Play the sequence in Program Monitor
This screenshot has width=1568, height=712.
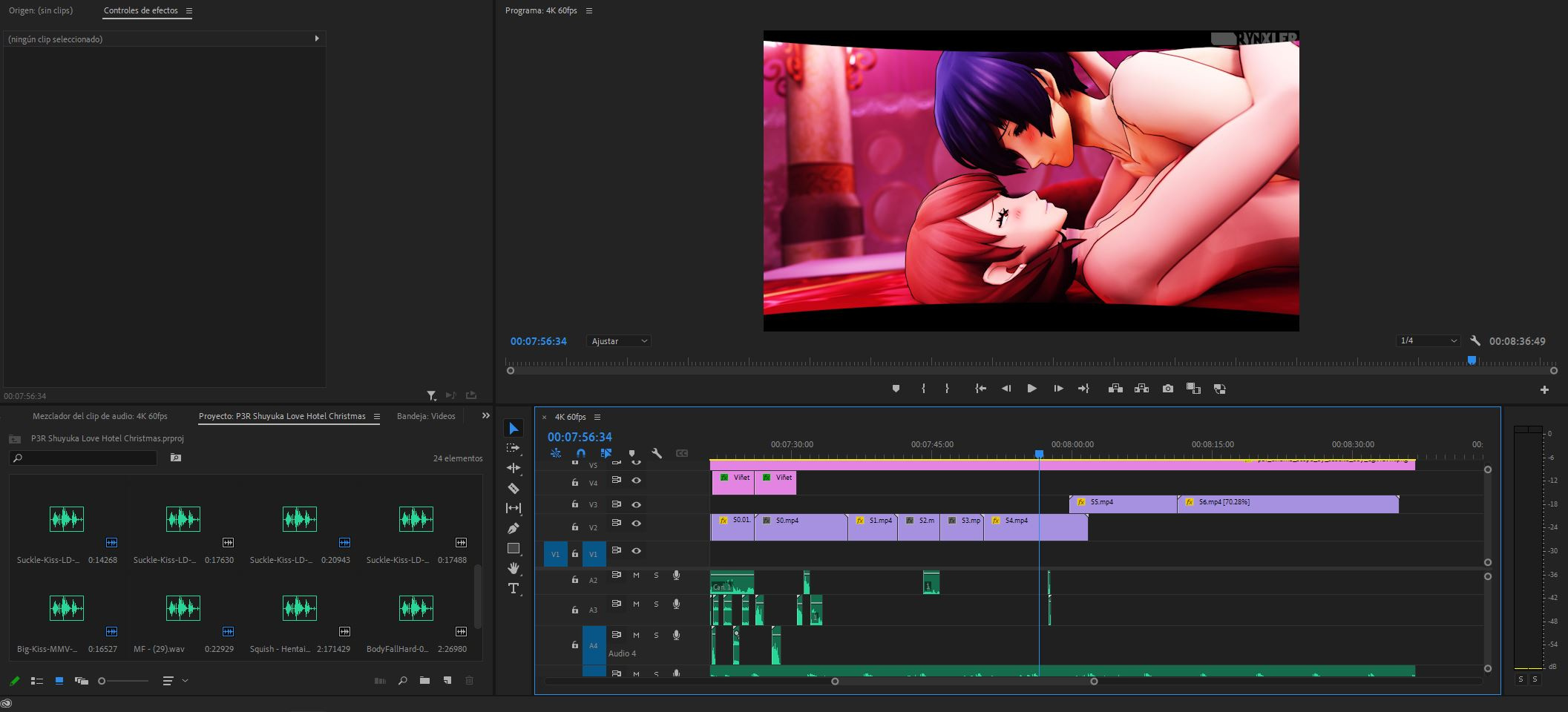tap(1031, 389)
